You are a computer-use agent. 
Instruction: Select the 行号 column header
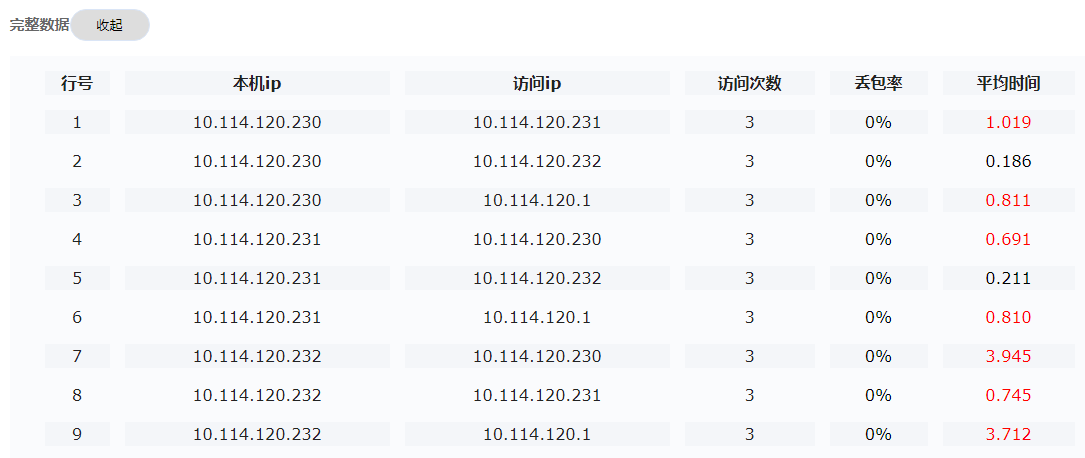(77, 84)
